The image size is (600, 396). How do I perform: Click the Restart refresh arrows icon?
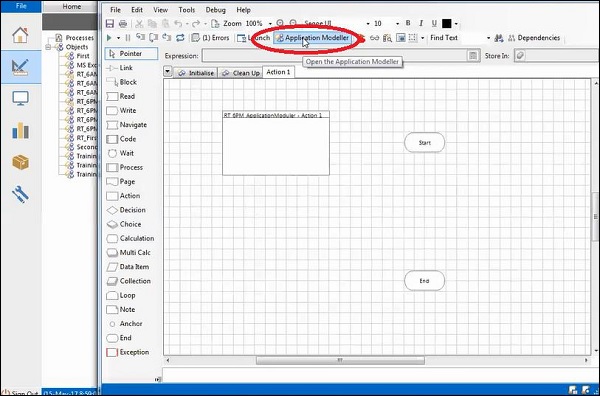click(180, 37)
